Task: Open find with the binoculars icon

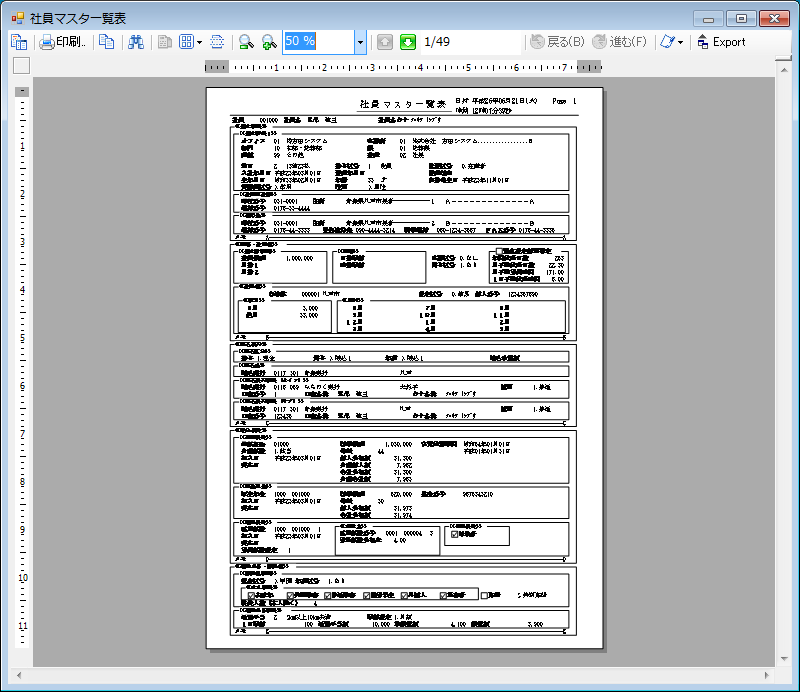Action: click(136, 42)
